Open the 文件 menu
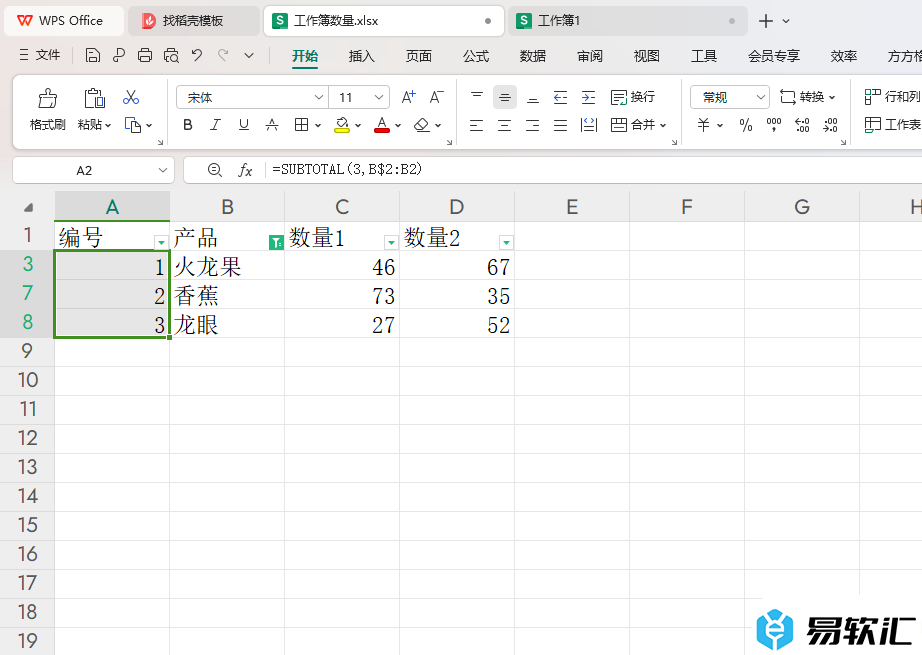The image size is (922, 655). click(x=40, y=55)
